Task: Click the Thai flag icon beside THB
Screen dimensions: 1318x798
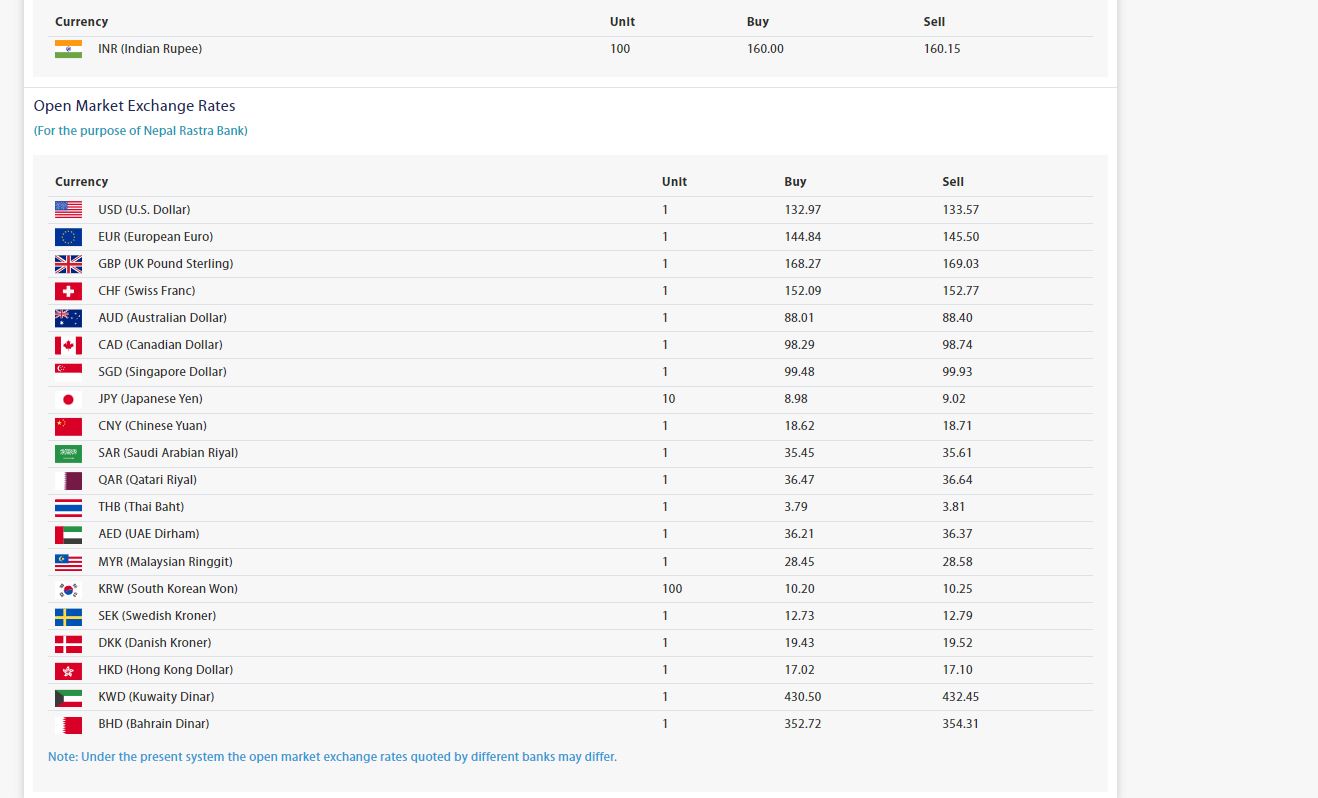Action: click(68, 507)
